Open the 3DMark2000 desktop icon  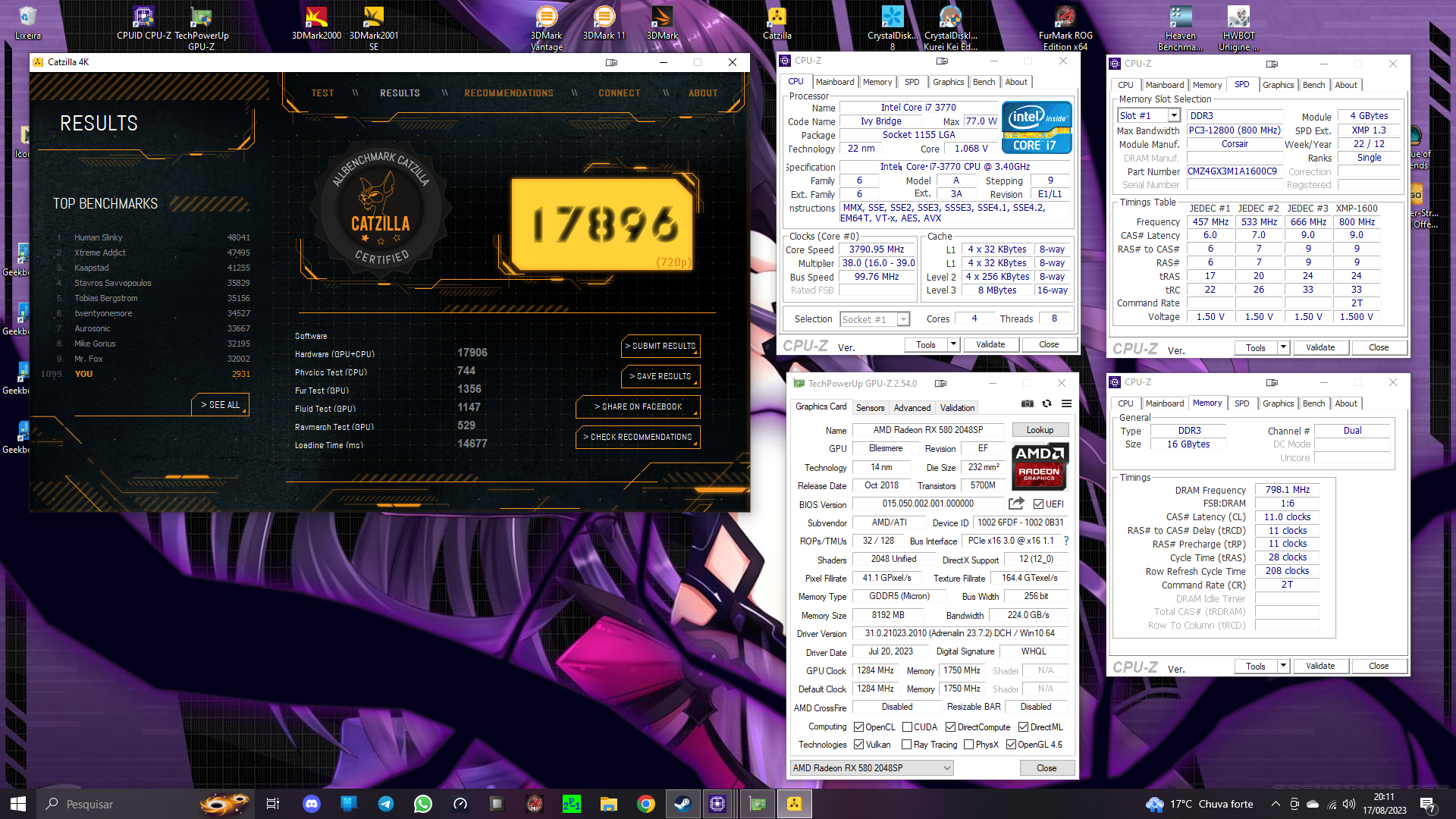[x=316, y=23]
